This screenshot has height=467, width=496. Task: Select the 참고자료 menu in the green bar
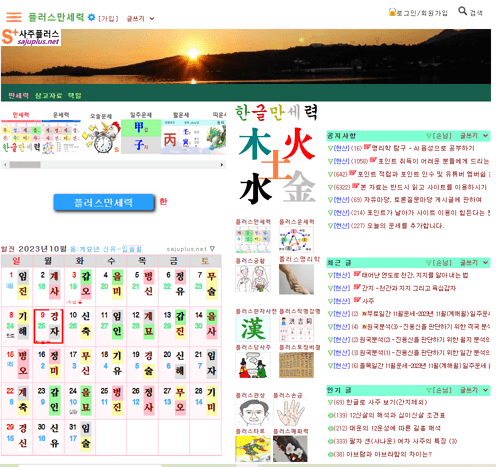[x=49, y=96]
